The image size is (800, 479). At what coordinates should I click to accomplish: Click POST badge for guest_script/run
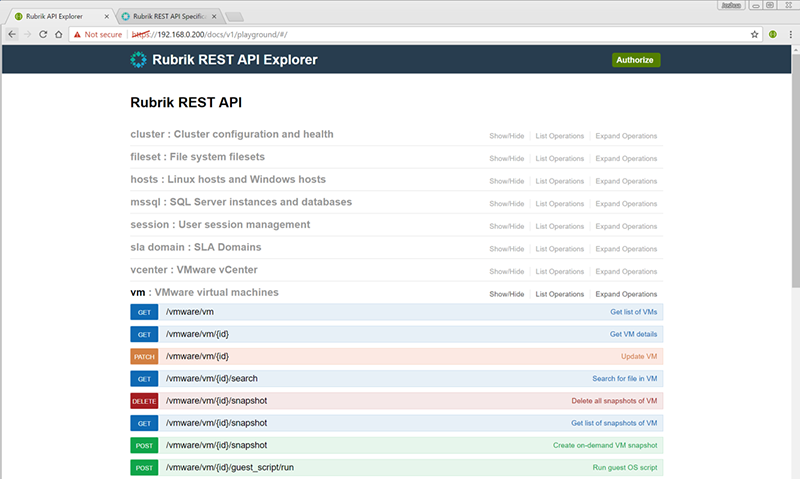(x=144, y=468)
